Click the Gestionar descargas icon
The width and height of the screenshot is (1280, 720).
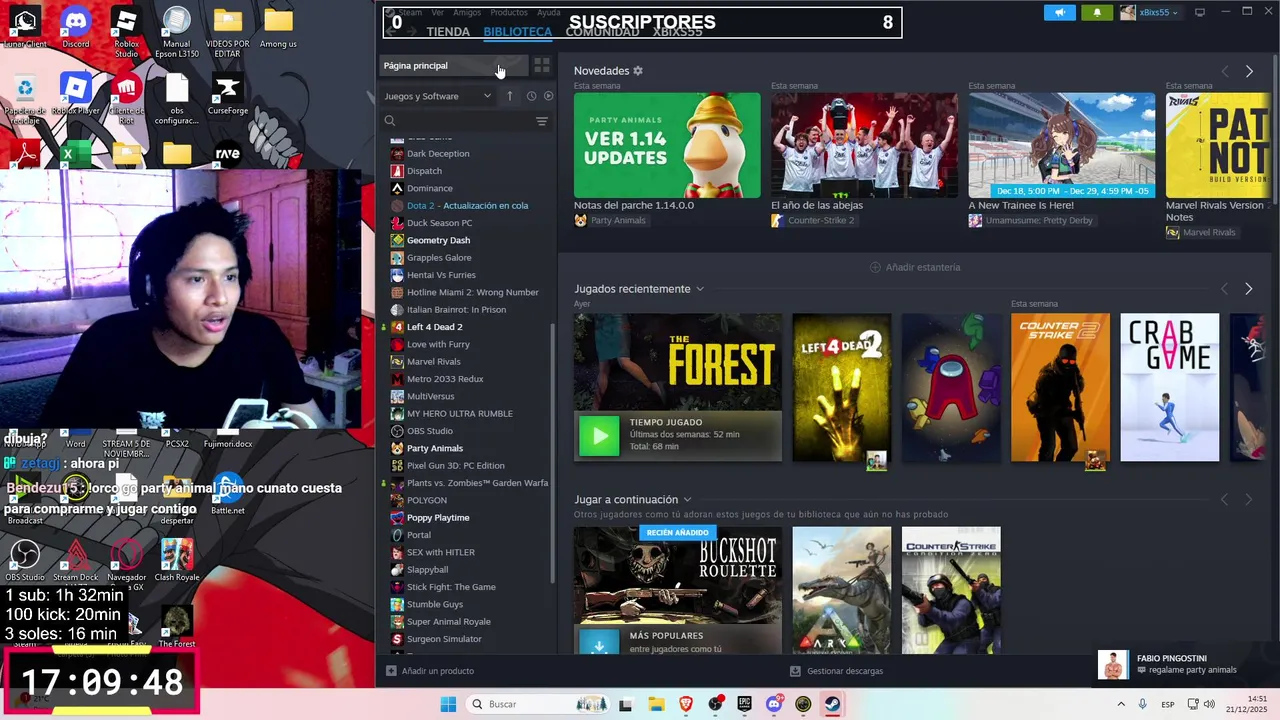pyautogui.click(x=795, y=671)
